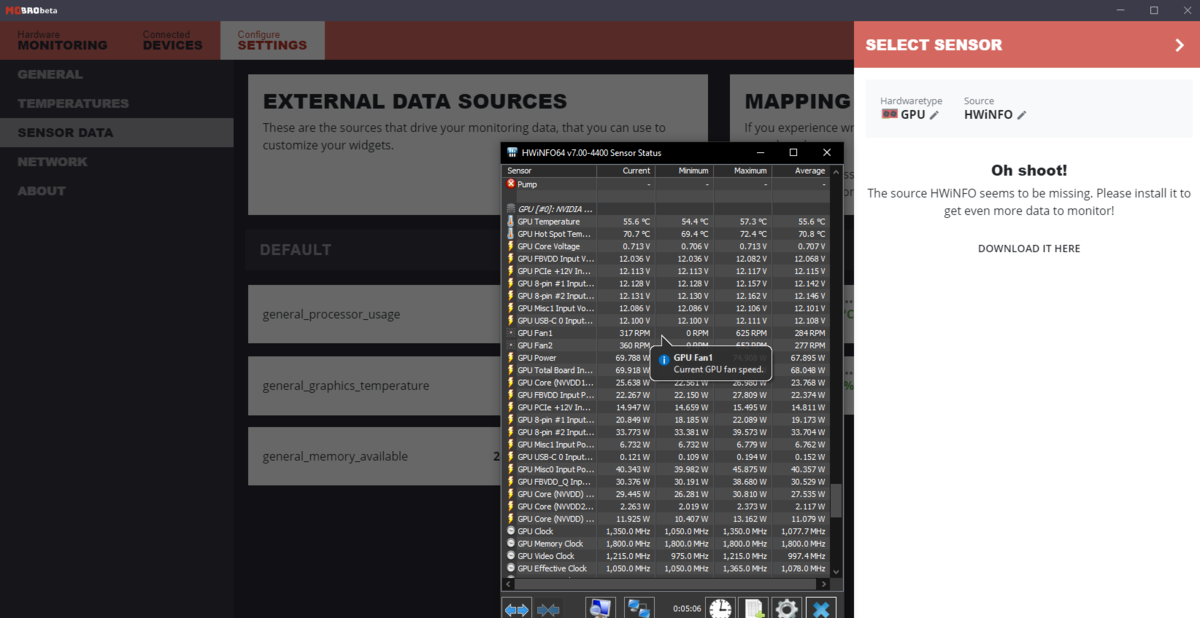Click the HWiNFO network computers icon
Image resolution: width=1200 pixels, height=618 pixels.
(x=639, y=608)
